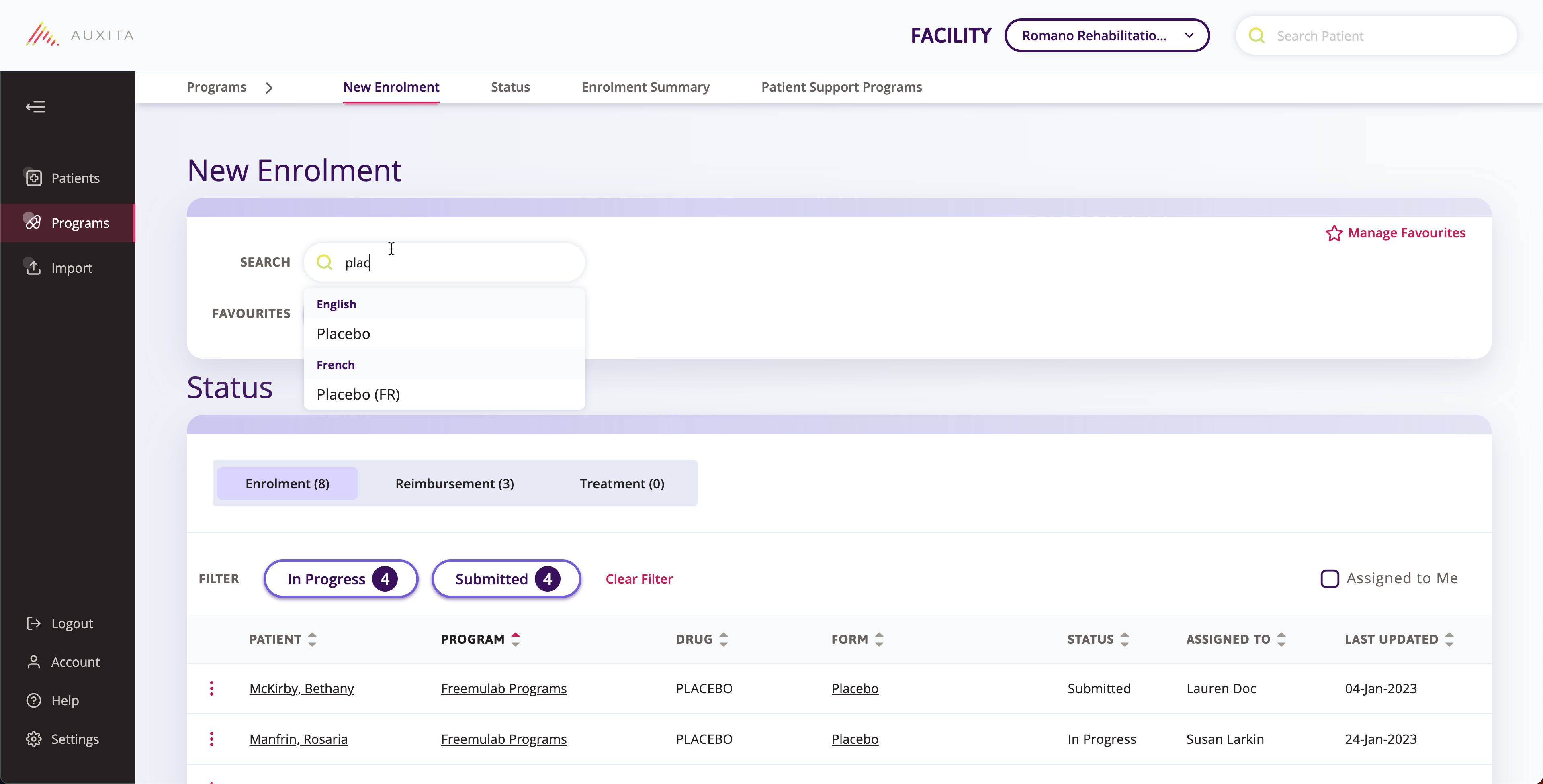
Task: Select Placebo from English suggestions
Action: click(444, 334)
